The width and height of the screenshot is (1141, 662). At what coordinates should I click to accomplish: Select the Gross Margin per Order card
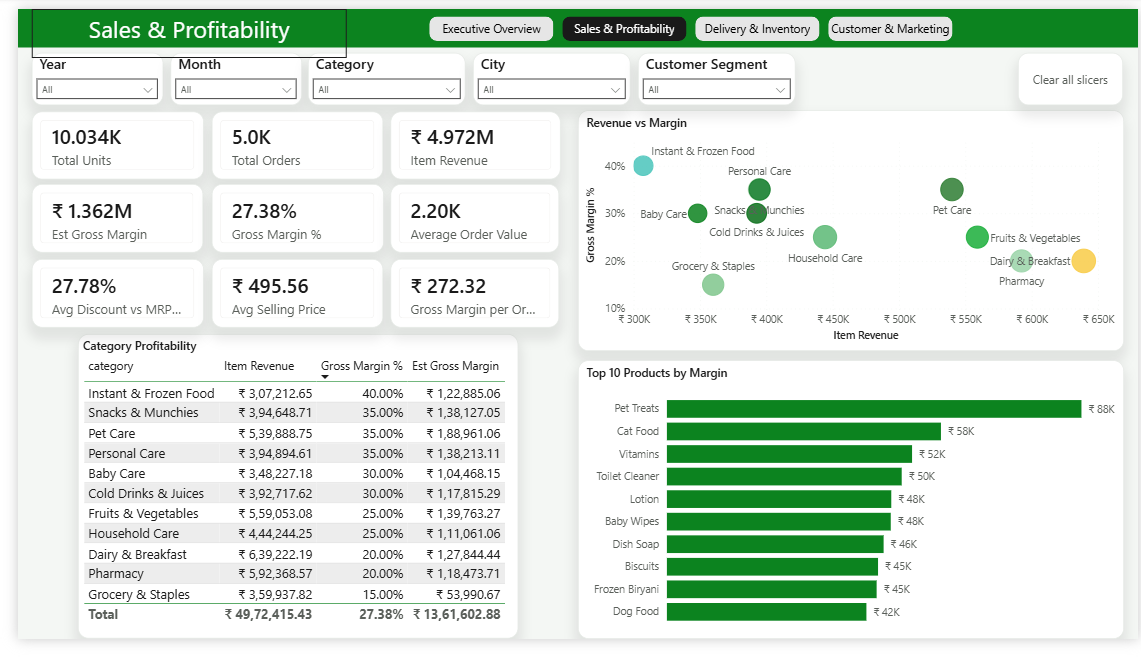point(475,294)
